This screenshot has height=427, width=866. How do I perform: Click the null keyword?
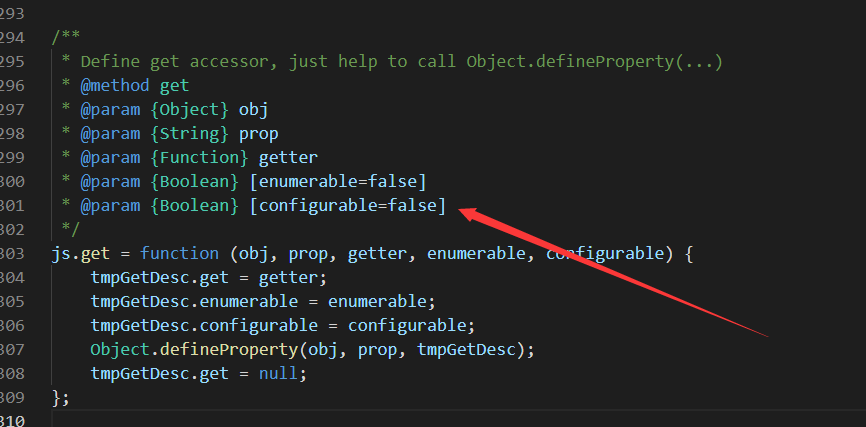point(278,374)
